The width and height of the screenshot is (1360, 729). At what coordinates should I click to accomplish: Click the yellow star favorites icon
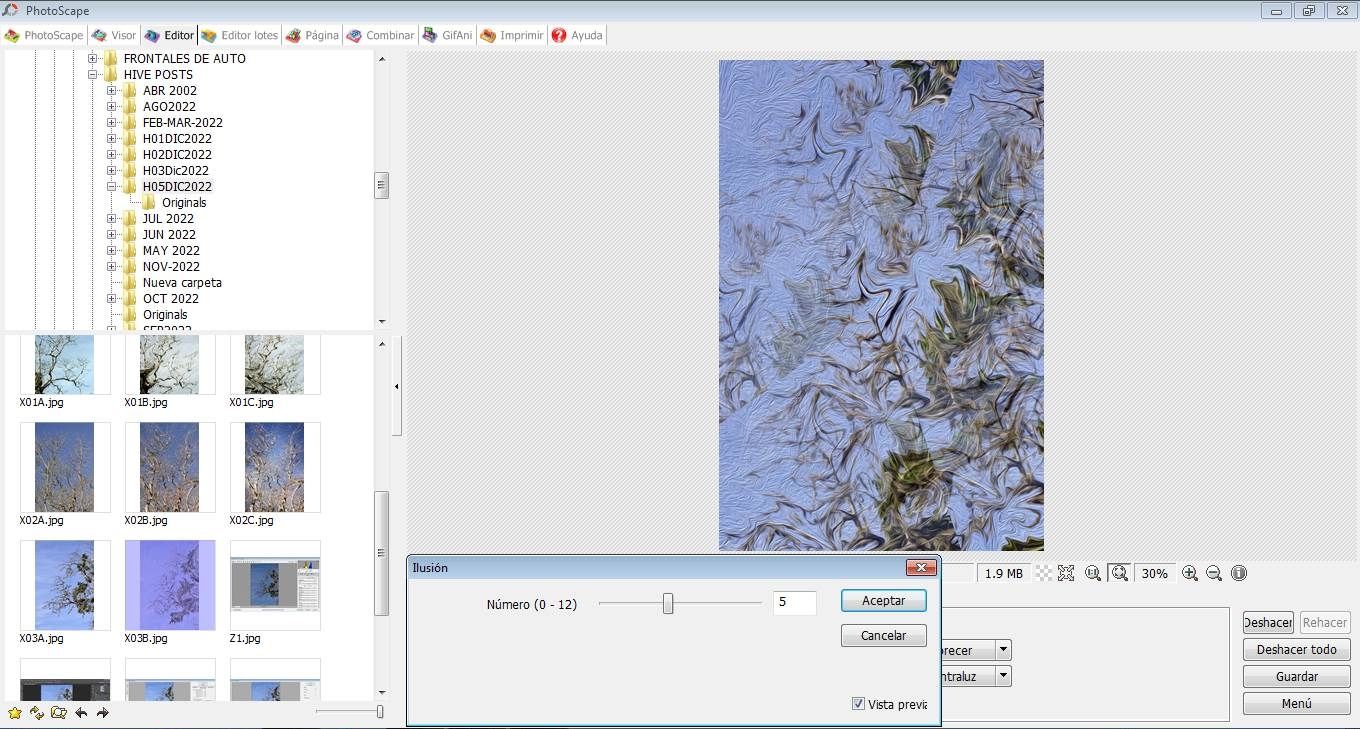15,713
